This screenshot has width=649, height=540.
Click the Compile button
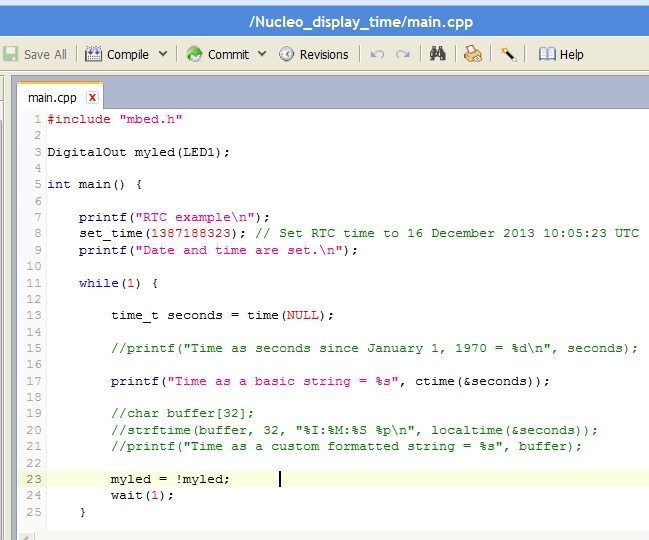click(x=127, y=54)
